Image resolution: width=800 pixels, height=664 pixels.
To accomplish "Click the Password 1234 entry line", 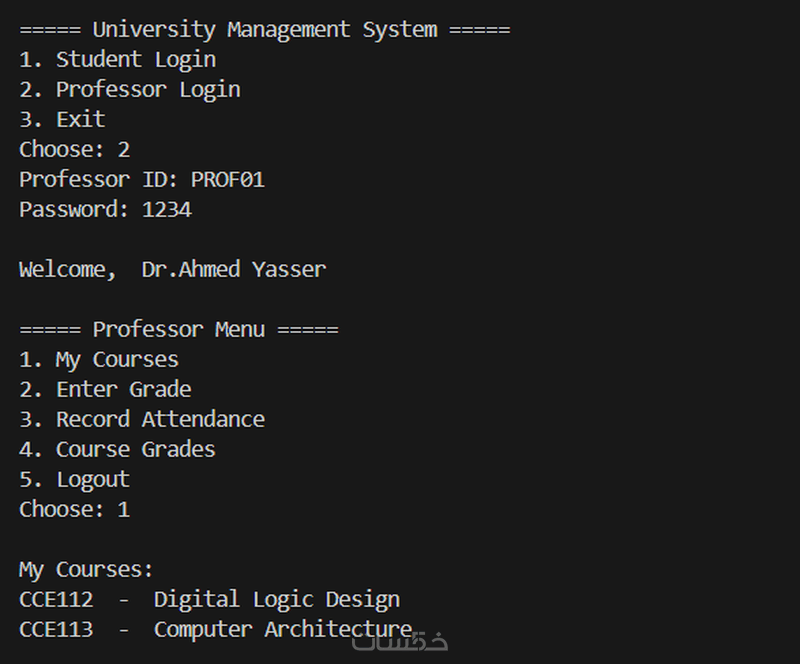I will (106, 210).
